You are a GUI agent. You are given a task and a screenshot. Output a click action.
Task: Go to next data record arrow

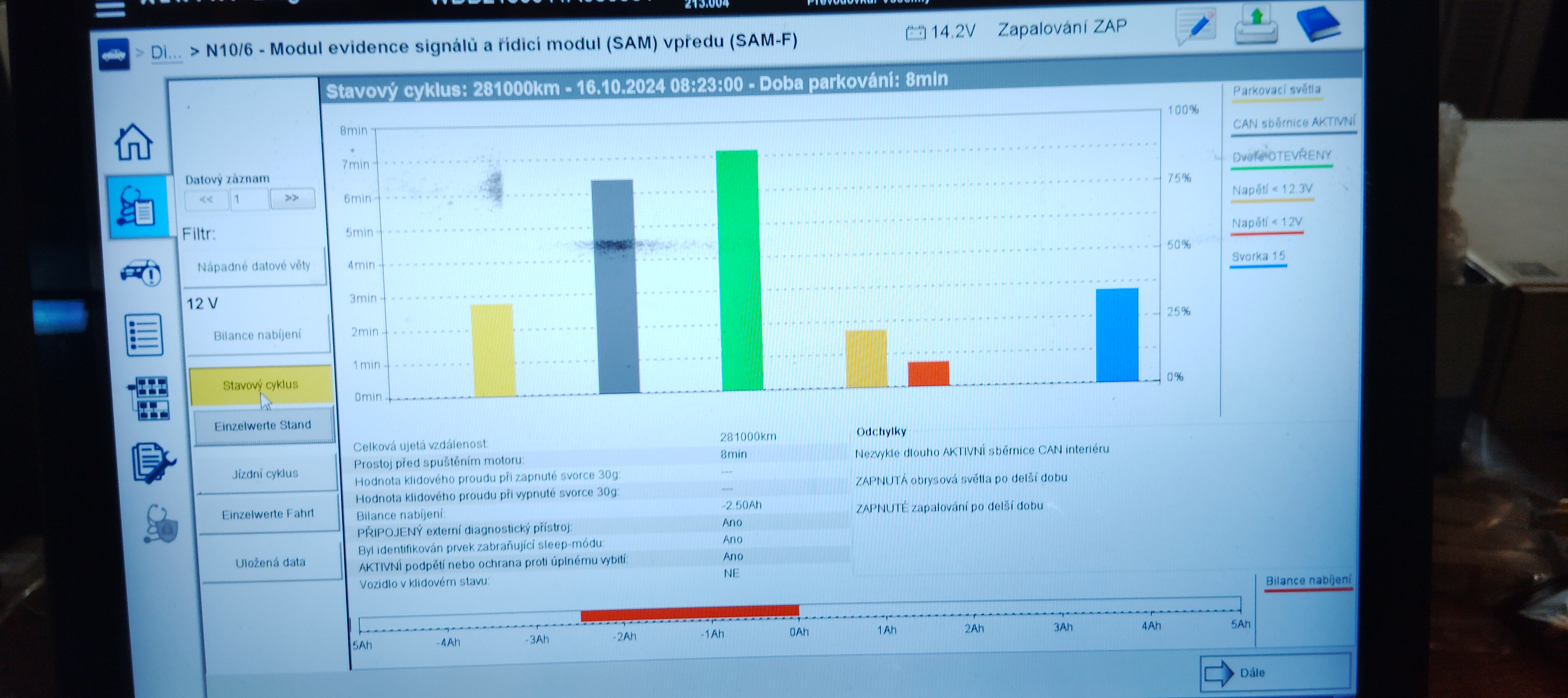point(292,198)
